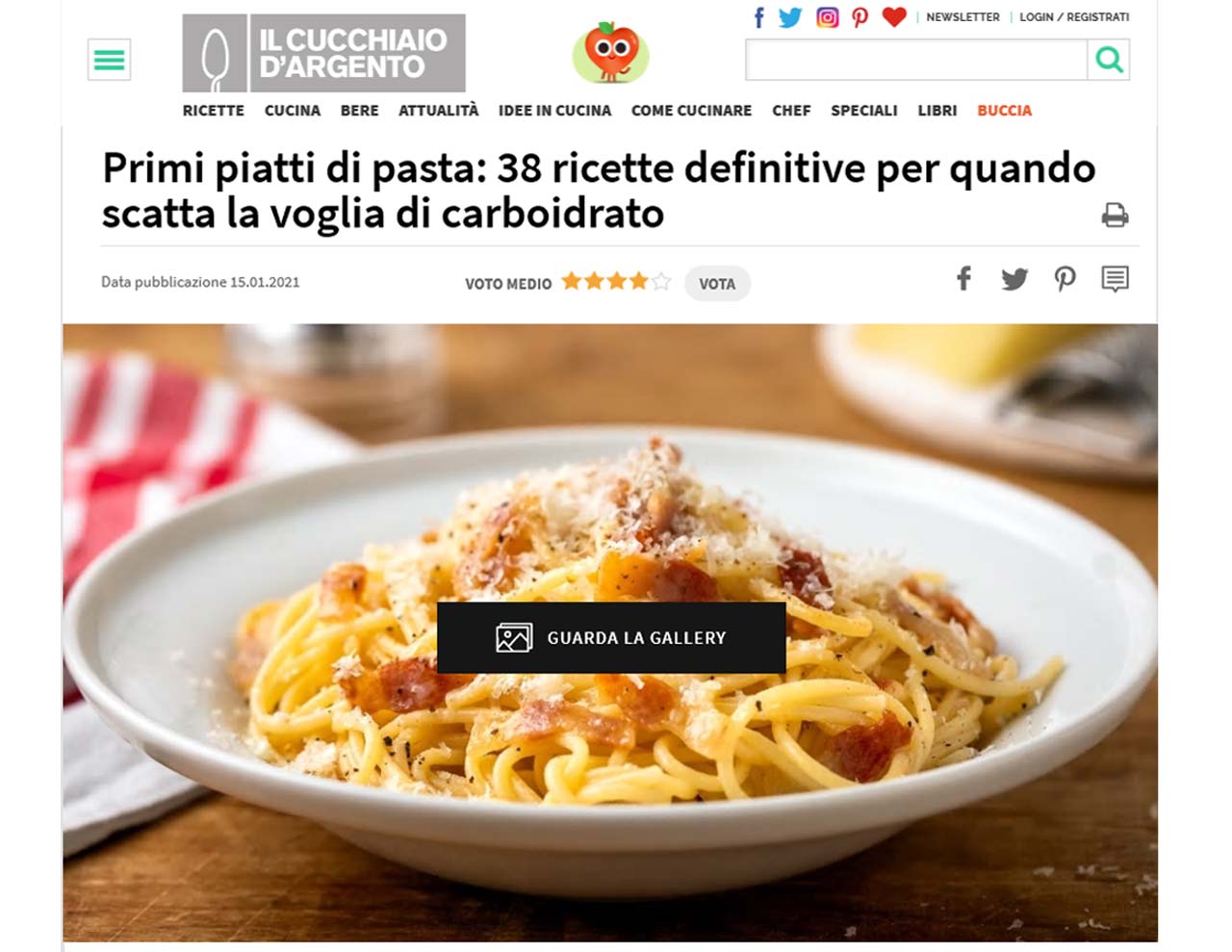Click the Facebook icon in top bar
The image size is (1232, 952).
coord(758,17)
